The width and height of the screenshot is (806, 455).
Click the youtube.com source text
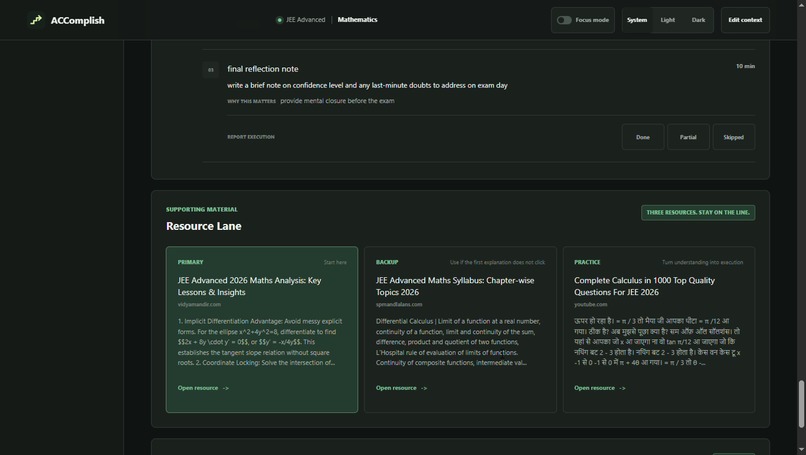(x=590, y=304)
